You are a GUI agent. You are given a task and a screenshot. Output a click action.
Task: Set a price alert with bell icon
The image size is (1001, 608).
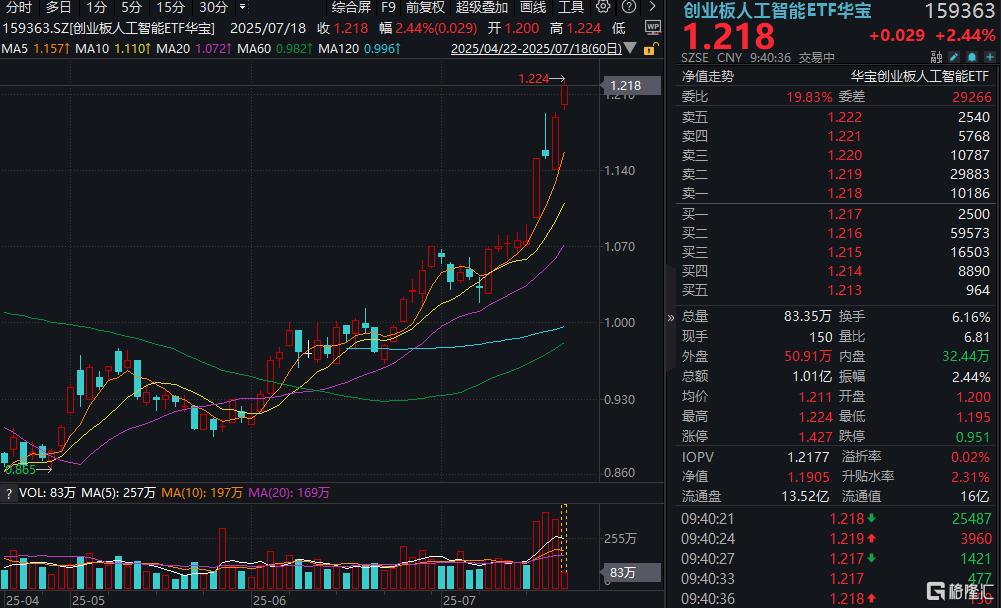click(971, 57)
